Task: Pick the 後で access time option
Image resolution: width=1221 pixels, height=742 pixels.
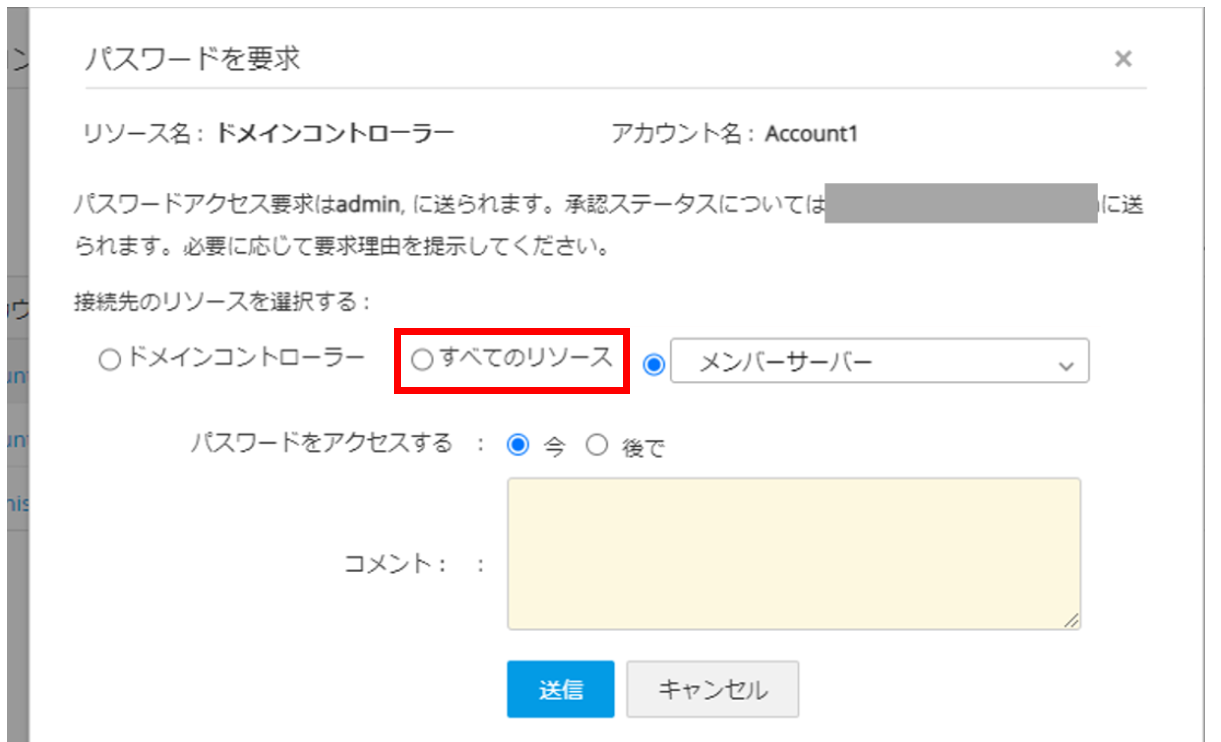Action: point(597,446)
